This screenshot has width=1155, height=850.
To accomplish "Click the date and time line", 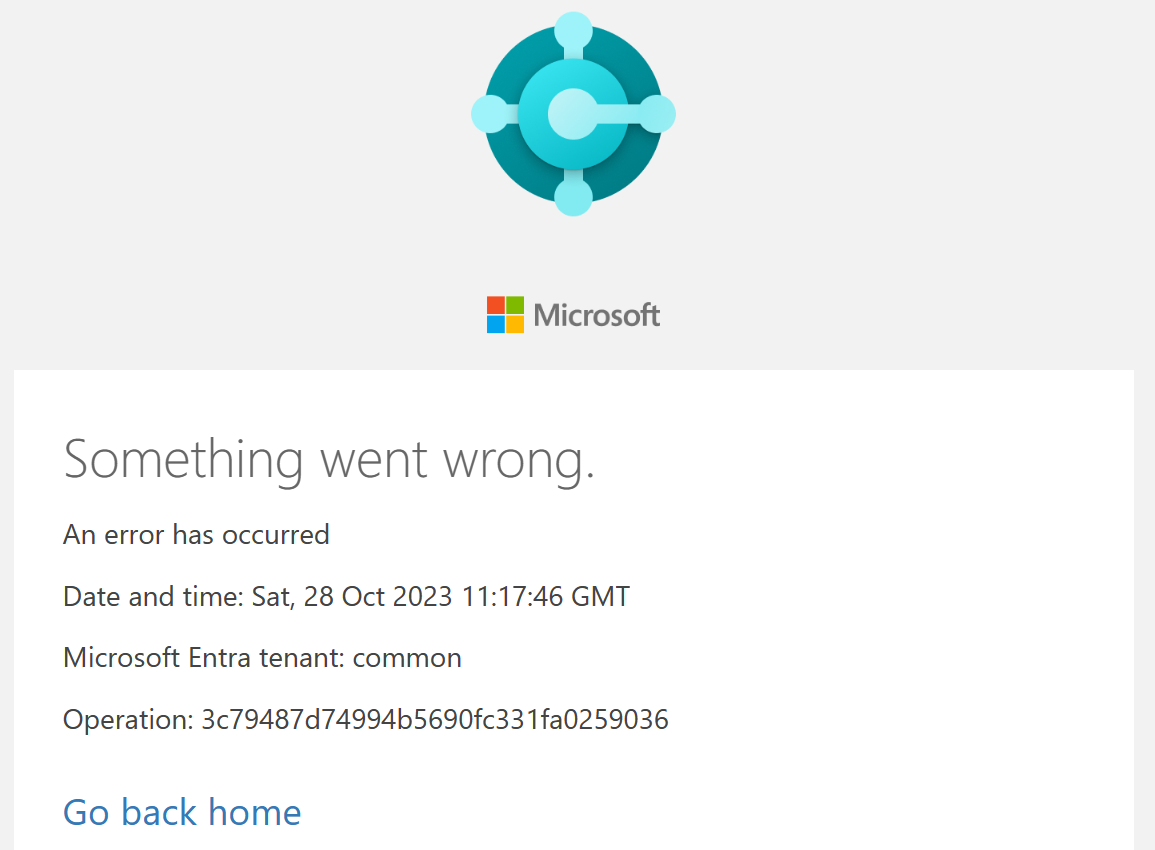I will pos(345,596).
